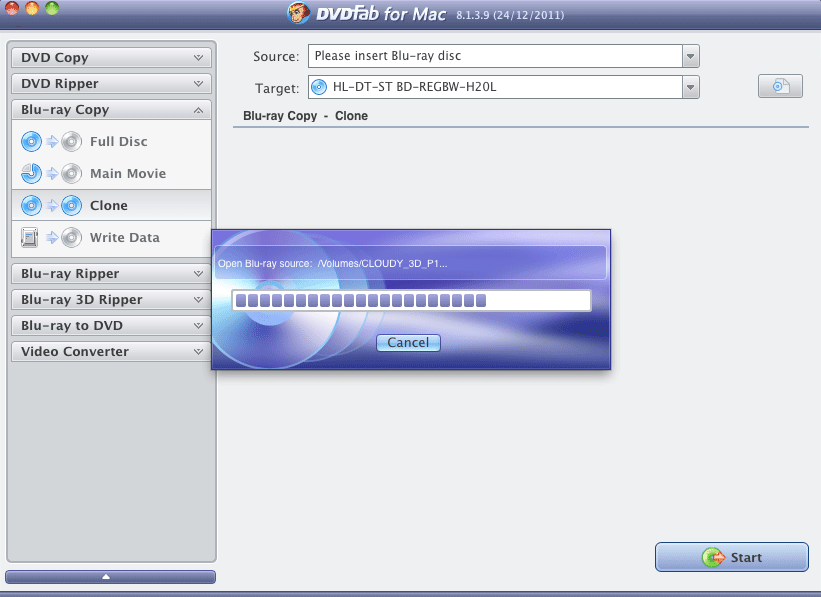This screenshot has height=597, width=821.
Task: Click the Target: label
Action: coord(277,88)
